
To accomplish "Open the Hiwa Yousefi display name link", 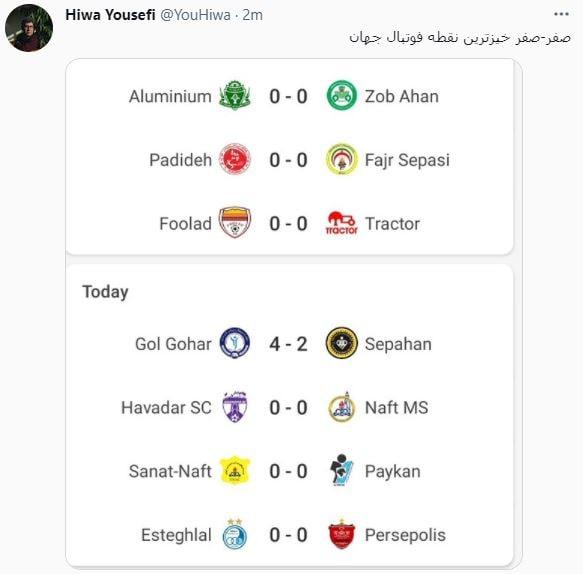I will pyautogui.click(x=110, y=15).
